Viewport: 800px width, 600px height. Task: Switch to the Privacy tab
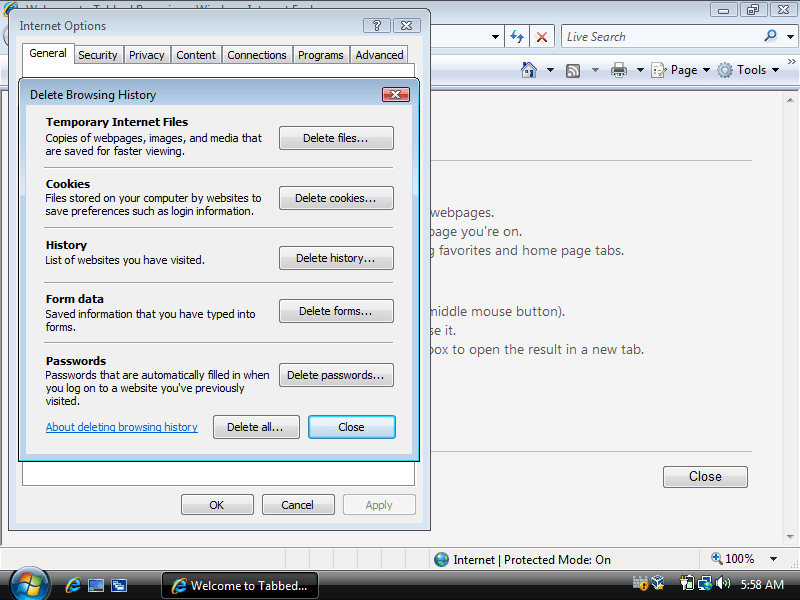click(x=147, y=55)
